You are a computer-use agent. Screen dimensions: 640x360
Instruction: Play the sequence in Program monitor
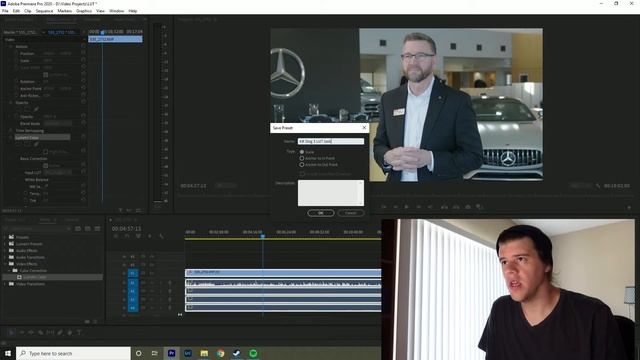(x=406, y=207)
